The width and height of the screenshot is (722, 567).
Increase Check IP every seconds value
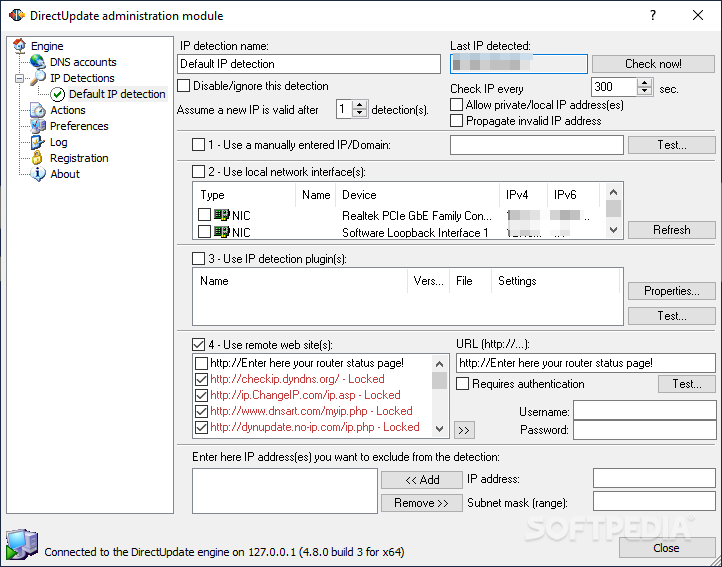645,82
